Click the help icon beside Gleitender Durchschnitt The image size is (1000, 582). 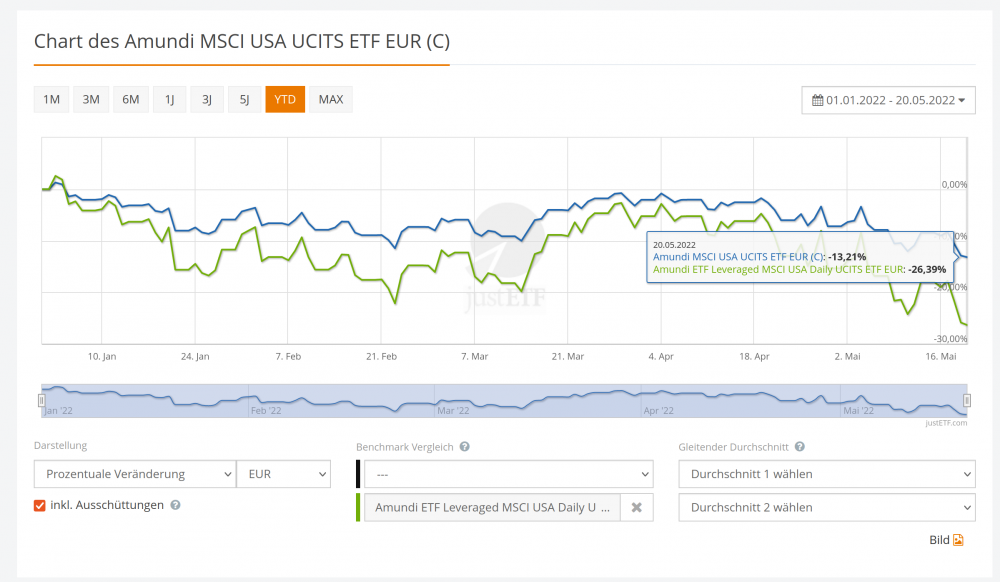click(799, 447)
